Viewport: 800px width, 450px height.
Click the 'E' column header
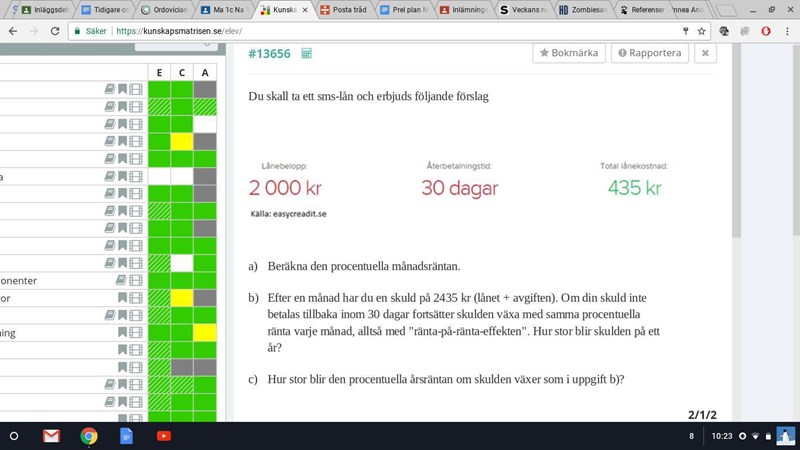(159, 72)
